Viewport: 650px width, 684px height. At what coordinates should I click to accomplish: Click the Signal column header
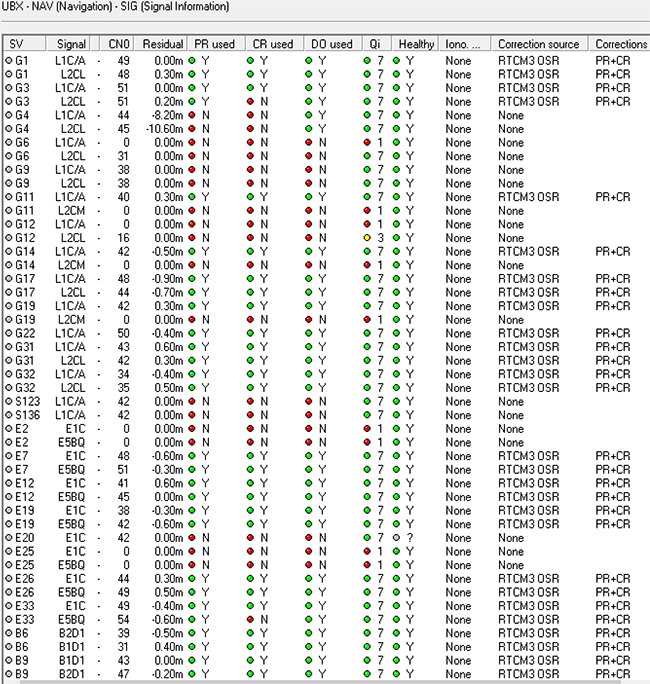click(72, 44)
